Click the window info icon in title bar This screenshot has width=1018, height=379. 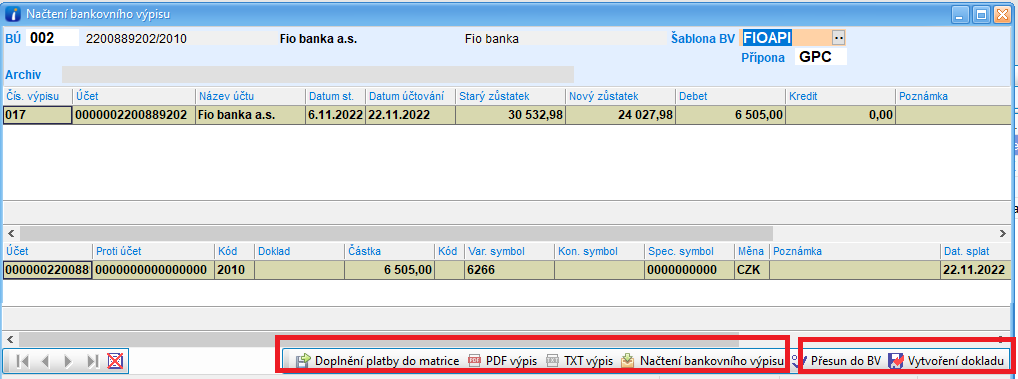[13, 13]
